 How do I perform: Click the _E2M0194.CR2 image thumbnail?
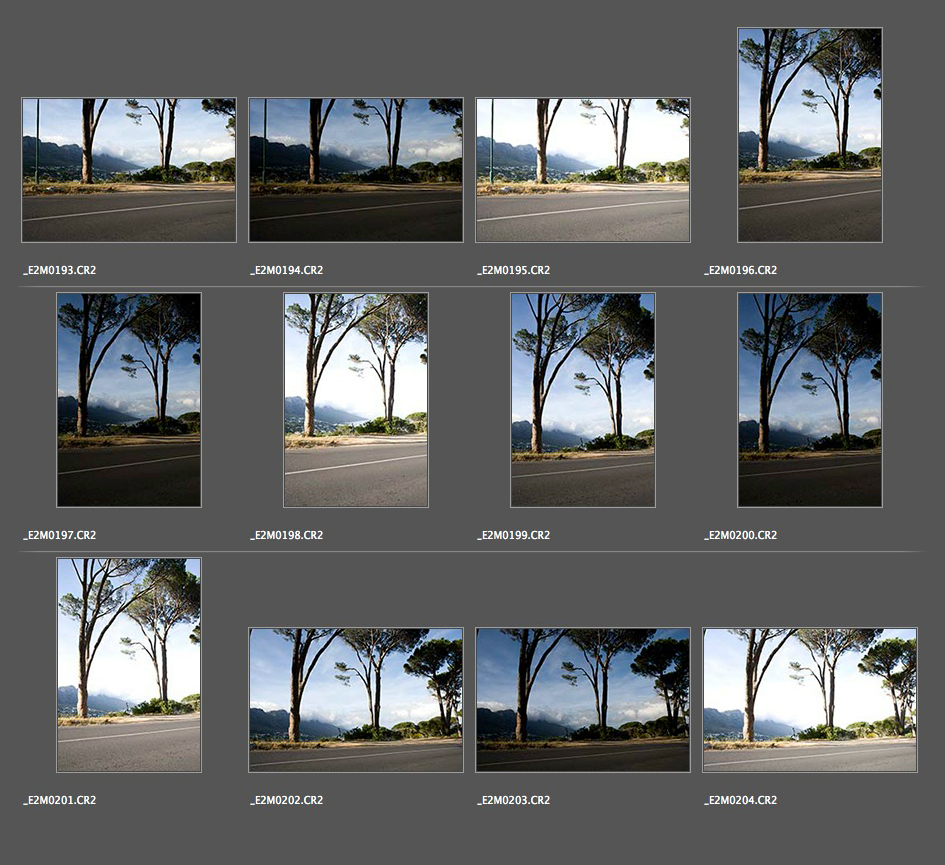pos(356,170)
